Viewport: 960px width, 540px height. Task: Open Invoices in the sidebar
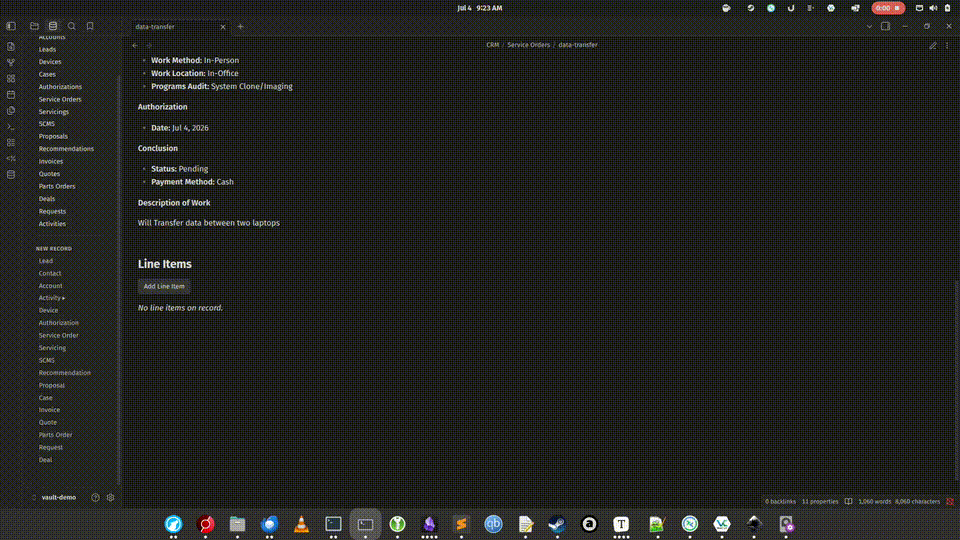pyautogui.click(x=51, y=162)
